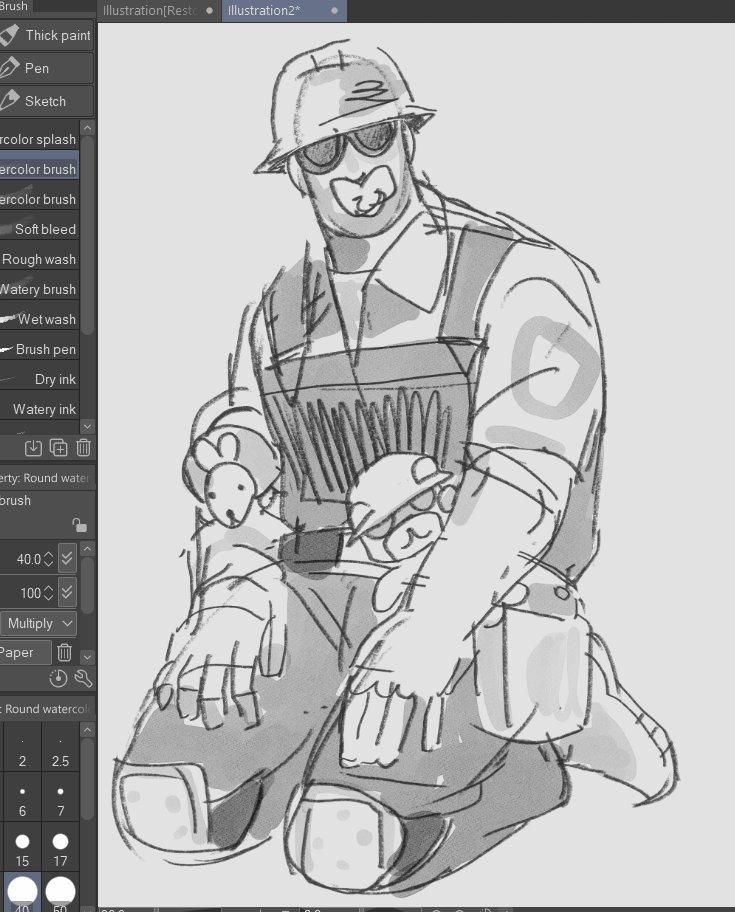
Task: Click the Pen nib icon
Action: click(x=9, y=68)
